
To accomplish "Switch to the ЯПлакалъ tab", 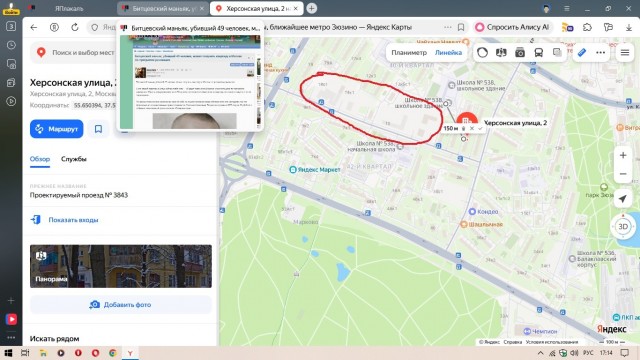I will tap(69, 8).
